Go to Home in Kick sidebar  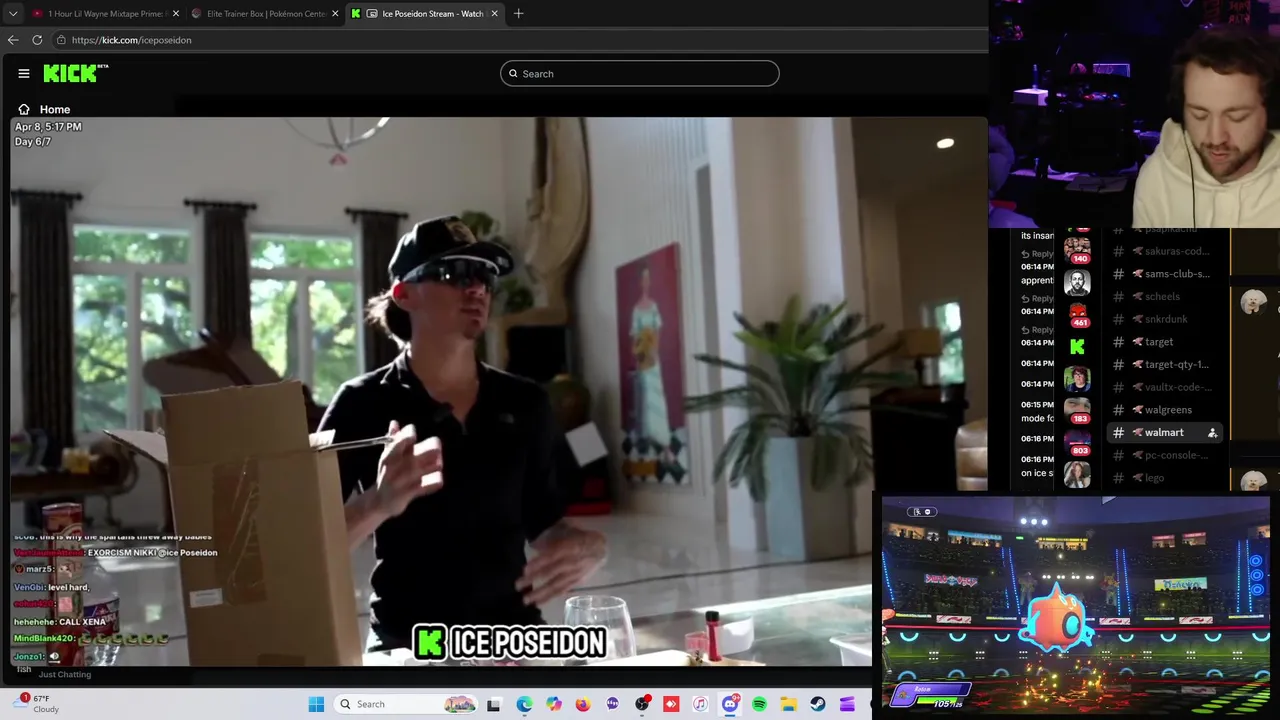tap(44, 109)
